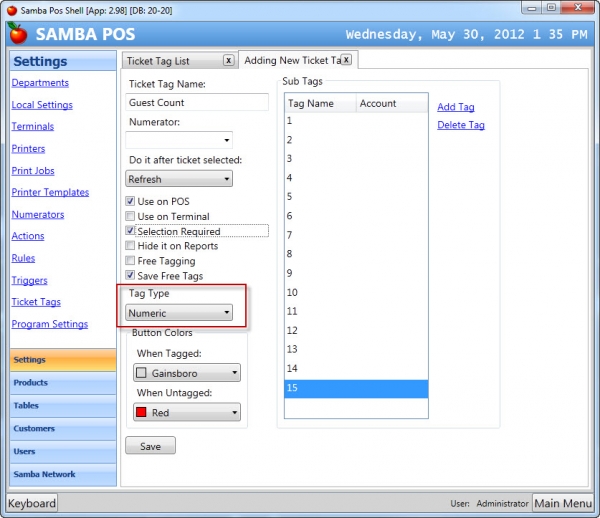Select sub tag row 1
The height and width of the screenshot is (518, 600).
click(x=356, y=121)
